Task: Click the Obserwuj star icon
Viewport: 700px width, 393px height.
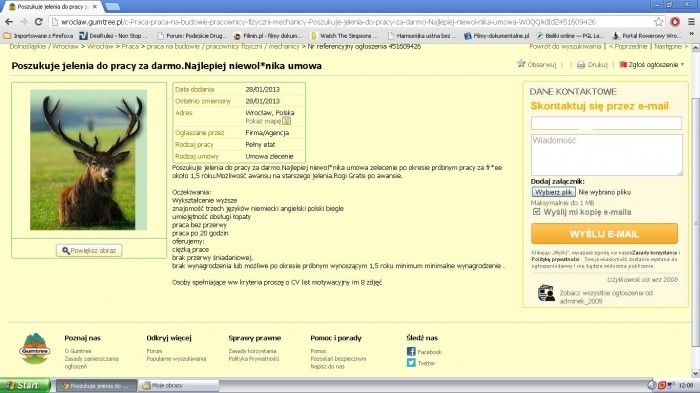Action: (x=521, y=63)
